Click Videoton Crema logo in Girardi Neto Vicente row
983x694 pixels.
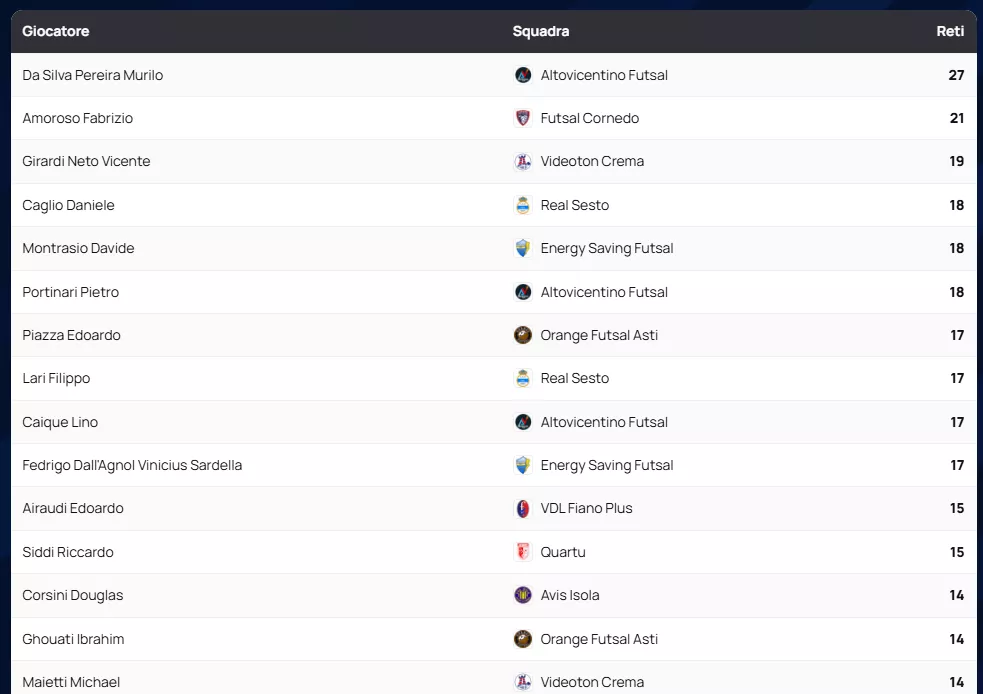click(522, 162)
